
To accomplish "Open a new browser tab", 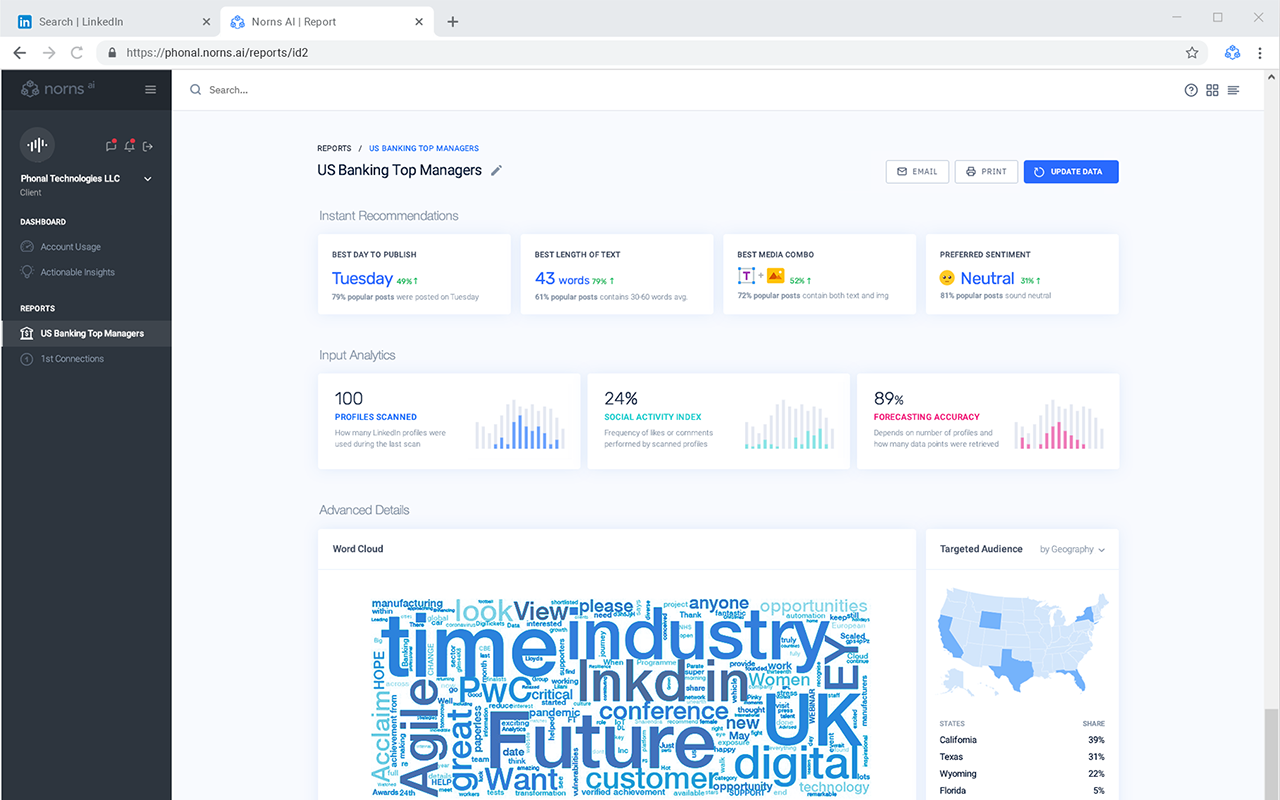I will click(453, 21).
